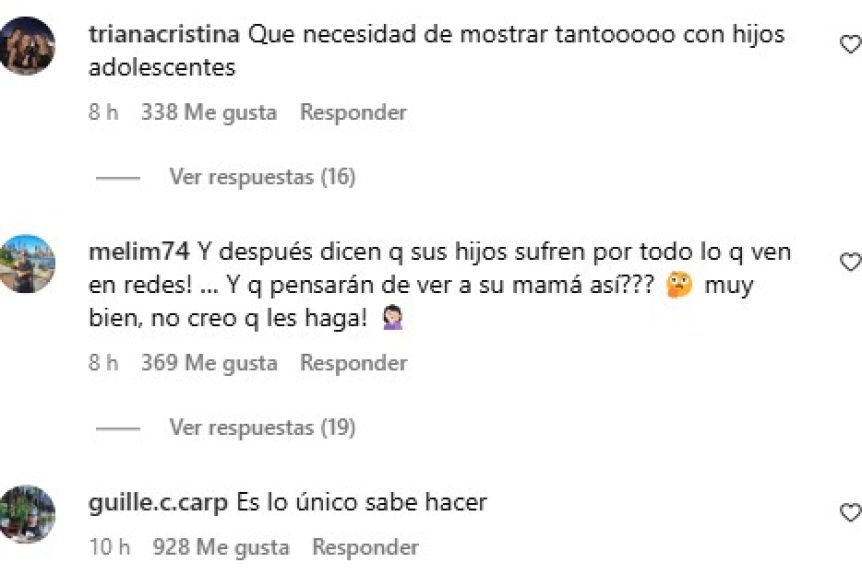Click the 10 h timestamp on guille.c.carp's comment

pyautogui.click(x=109, y=547)
